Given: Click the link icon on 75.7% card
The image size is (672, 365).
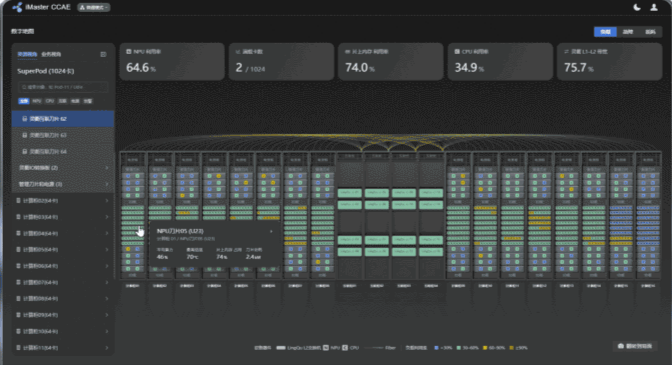Looking at the screenshot, I should [566, 51].
